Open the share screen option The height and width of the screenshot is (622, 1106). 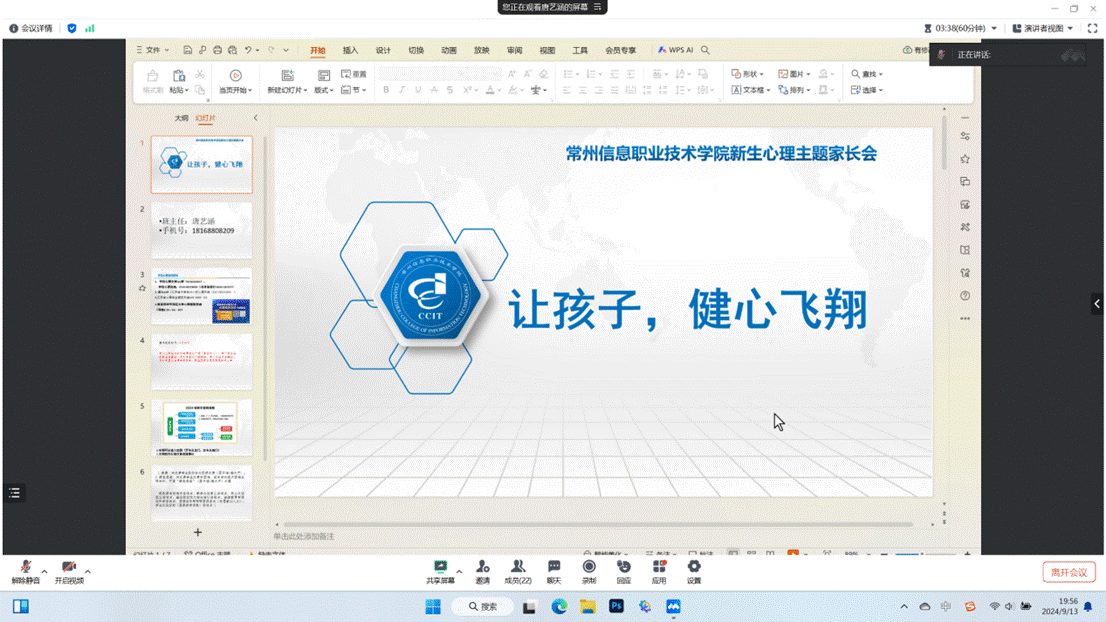click(x=440, y=572)
